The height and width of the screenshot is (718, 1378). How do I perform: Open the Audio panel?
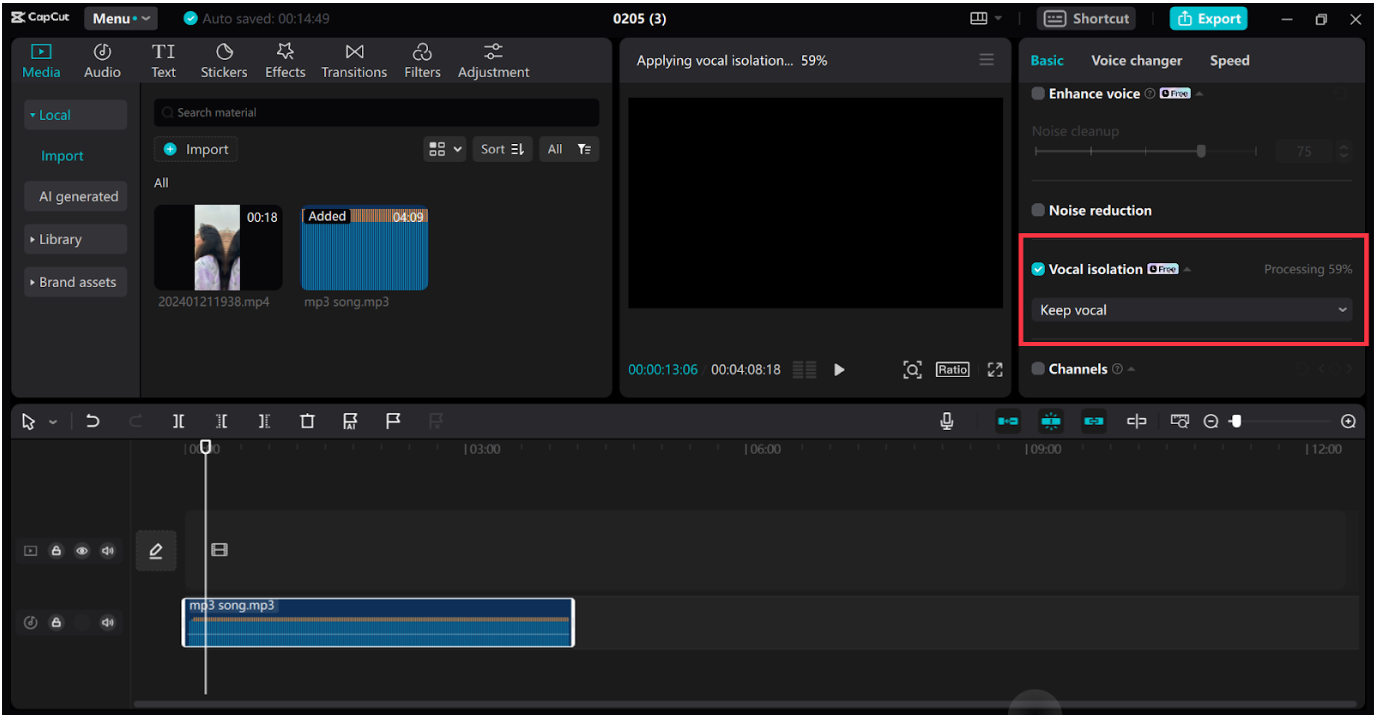pos(102,61)
